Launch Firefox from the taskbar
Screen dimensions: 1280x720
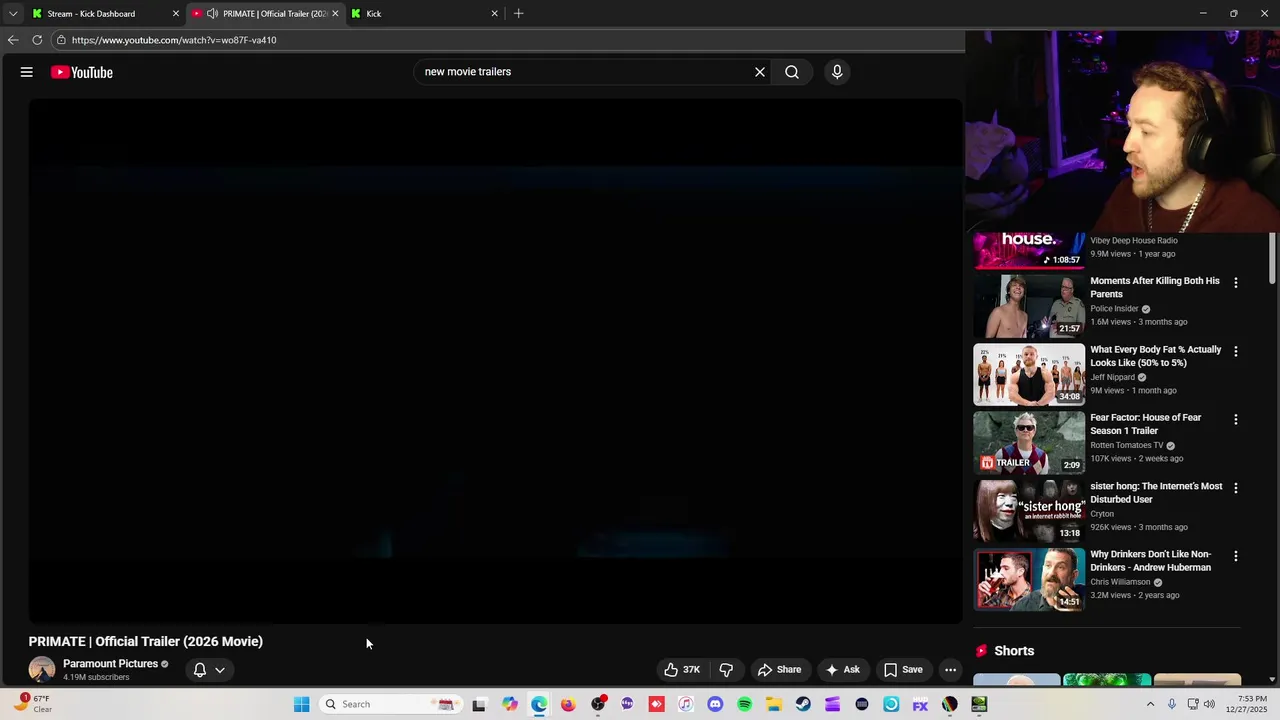coord(568,704)
